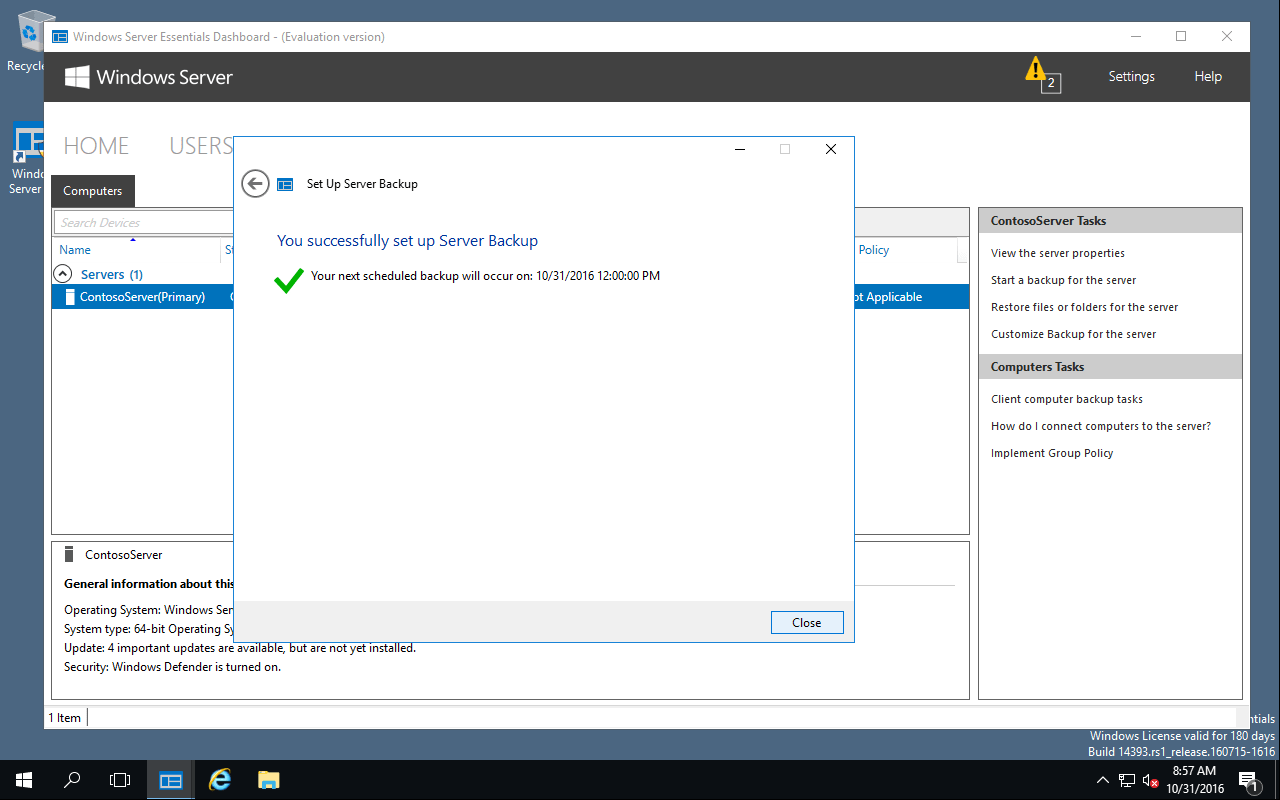1280x800 pixels.
Task: Click Start a backup for the server
Action: coord(1063,280)
